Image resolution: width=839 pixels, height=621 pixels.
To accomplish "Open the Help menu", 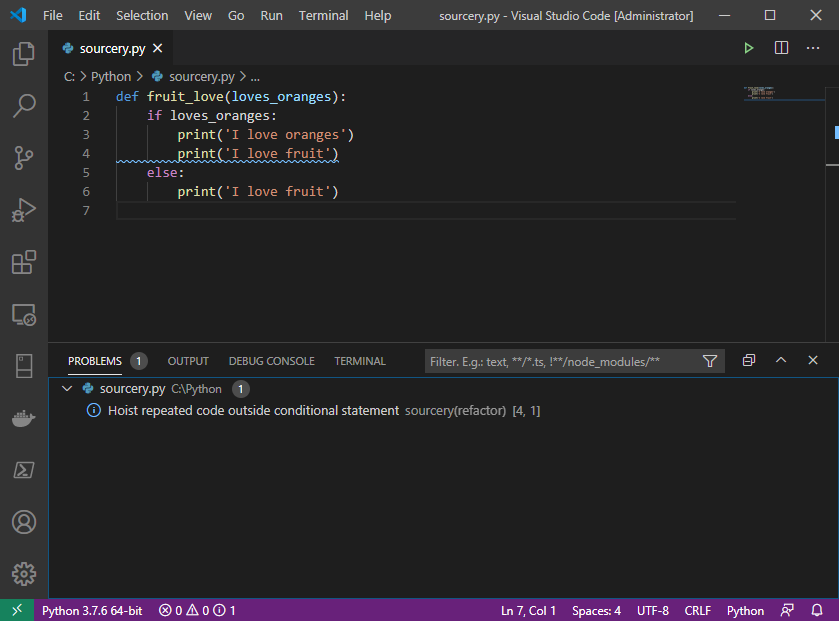I will 378,16.
